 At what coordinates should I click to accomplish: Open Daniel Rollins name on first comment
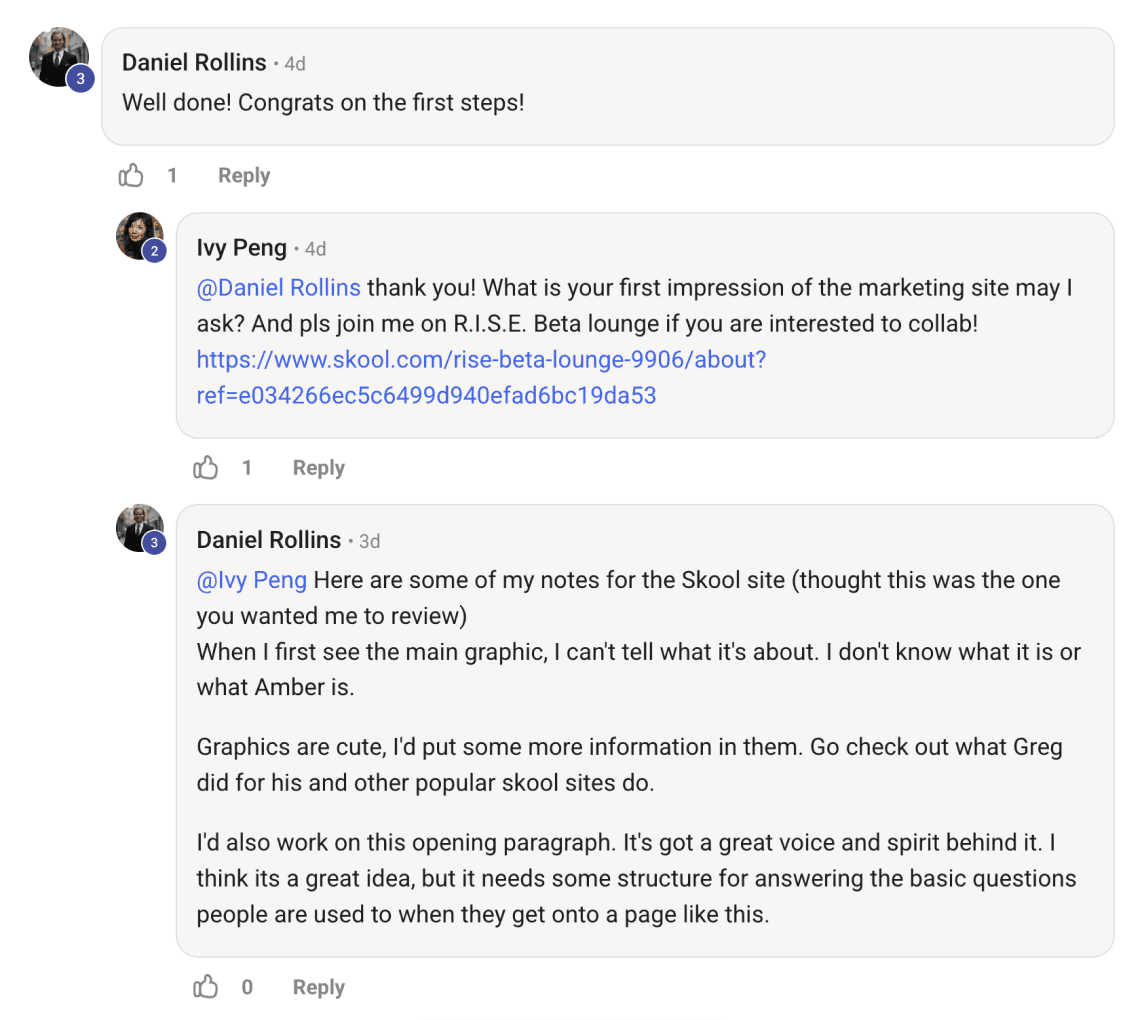[194, 63]
